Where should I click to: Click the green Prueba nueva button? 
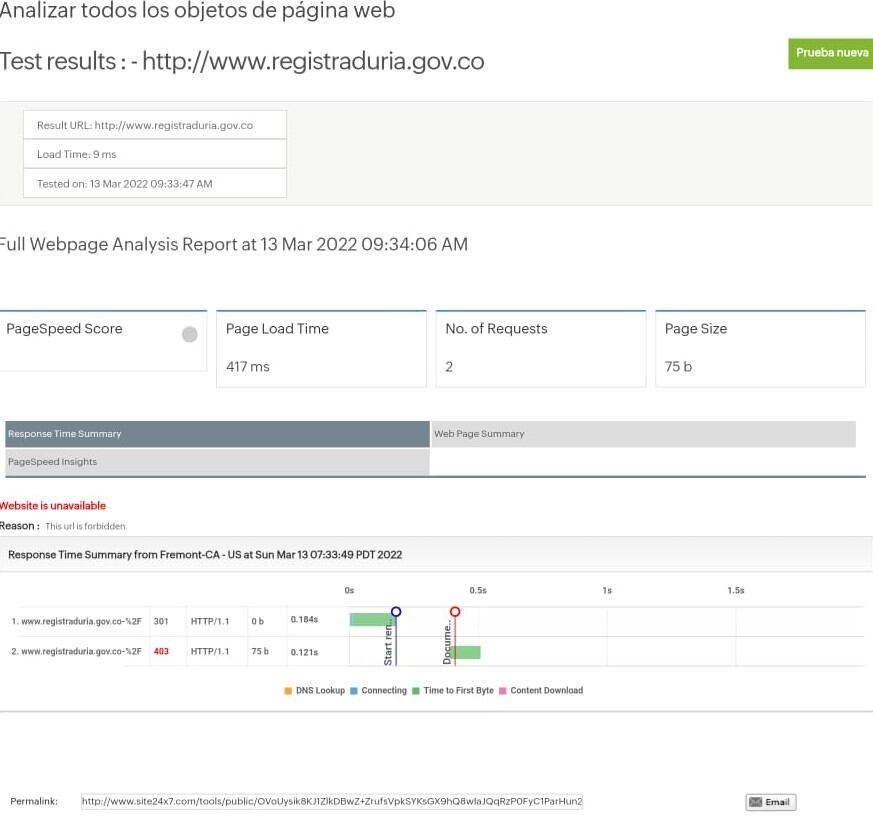coord(831,53)
